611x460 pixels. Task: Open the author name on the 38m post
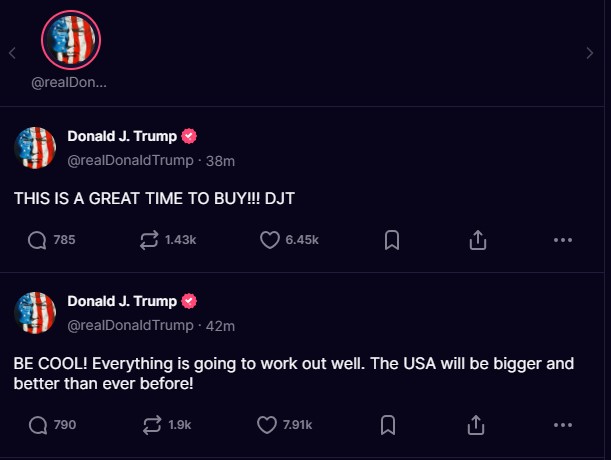click(121, 136)
